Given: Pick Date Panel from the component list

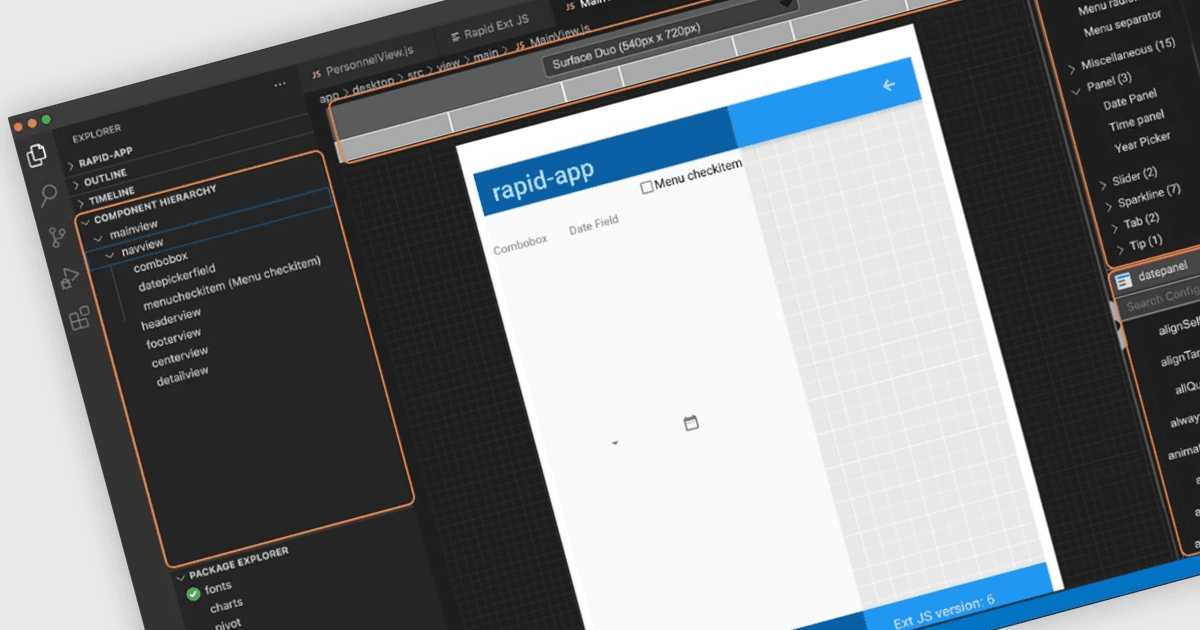Looking at the screenshot, I should 1130,99.
